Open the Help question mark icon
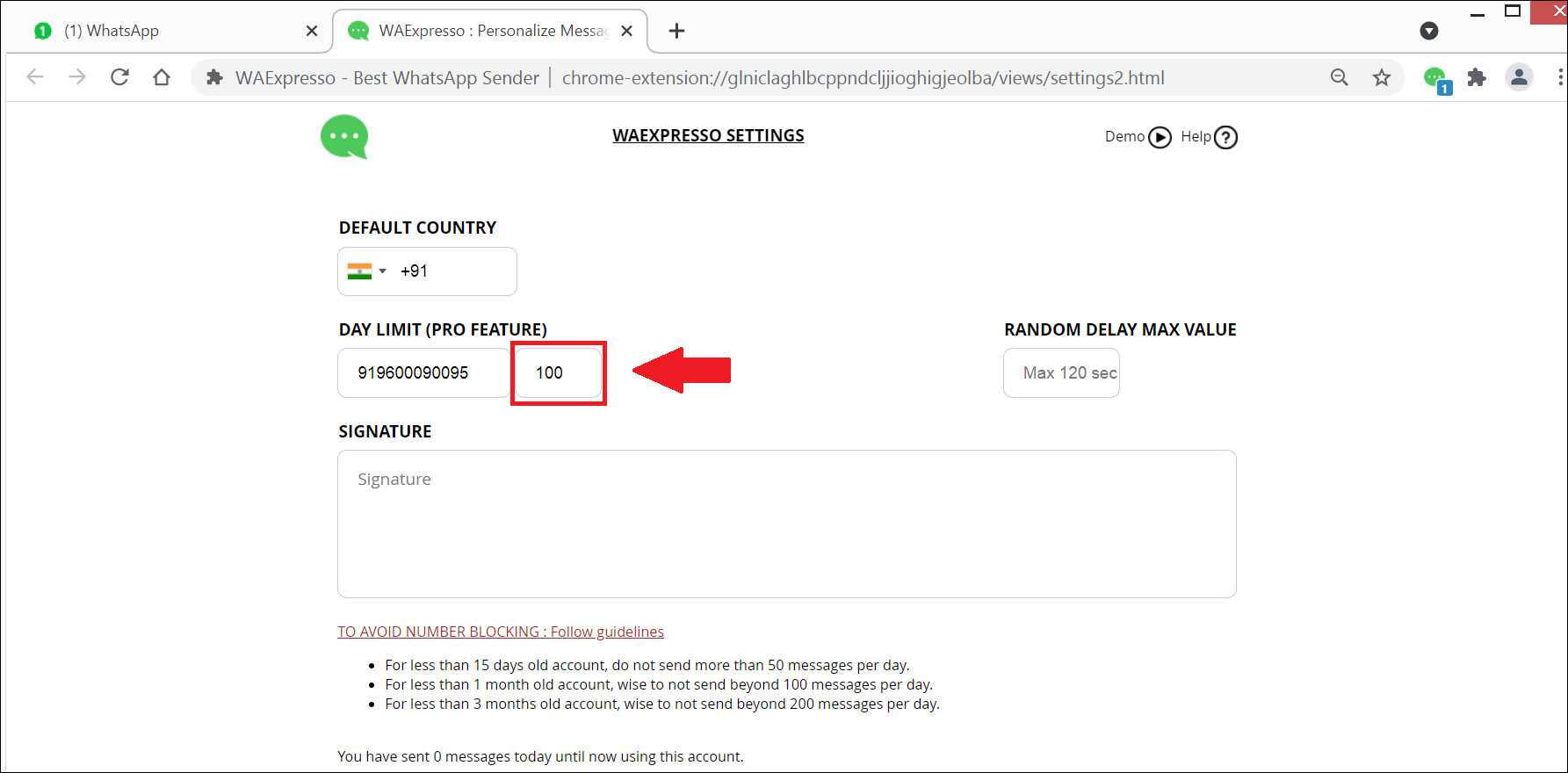 click(1225, 137)
